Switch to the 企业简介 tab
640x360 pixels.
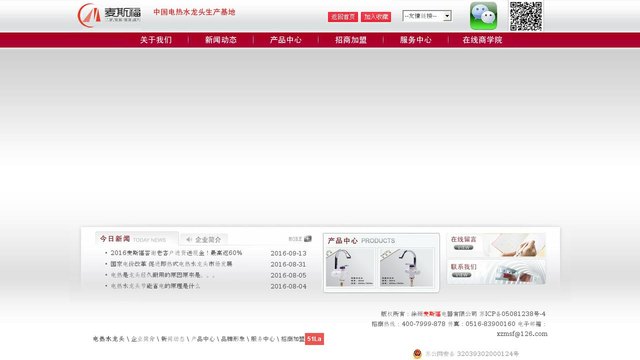204,239
